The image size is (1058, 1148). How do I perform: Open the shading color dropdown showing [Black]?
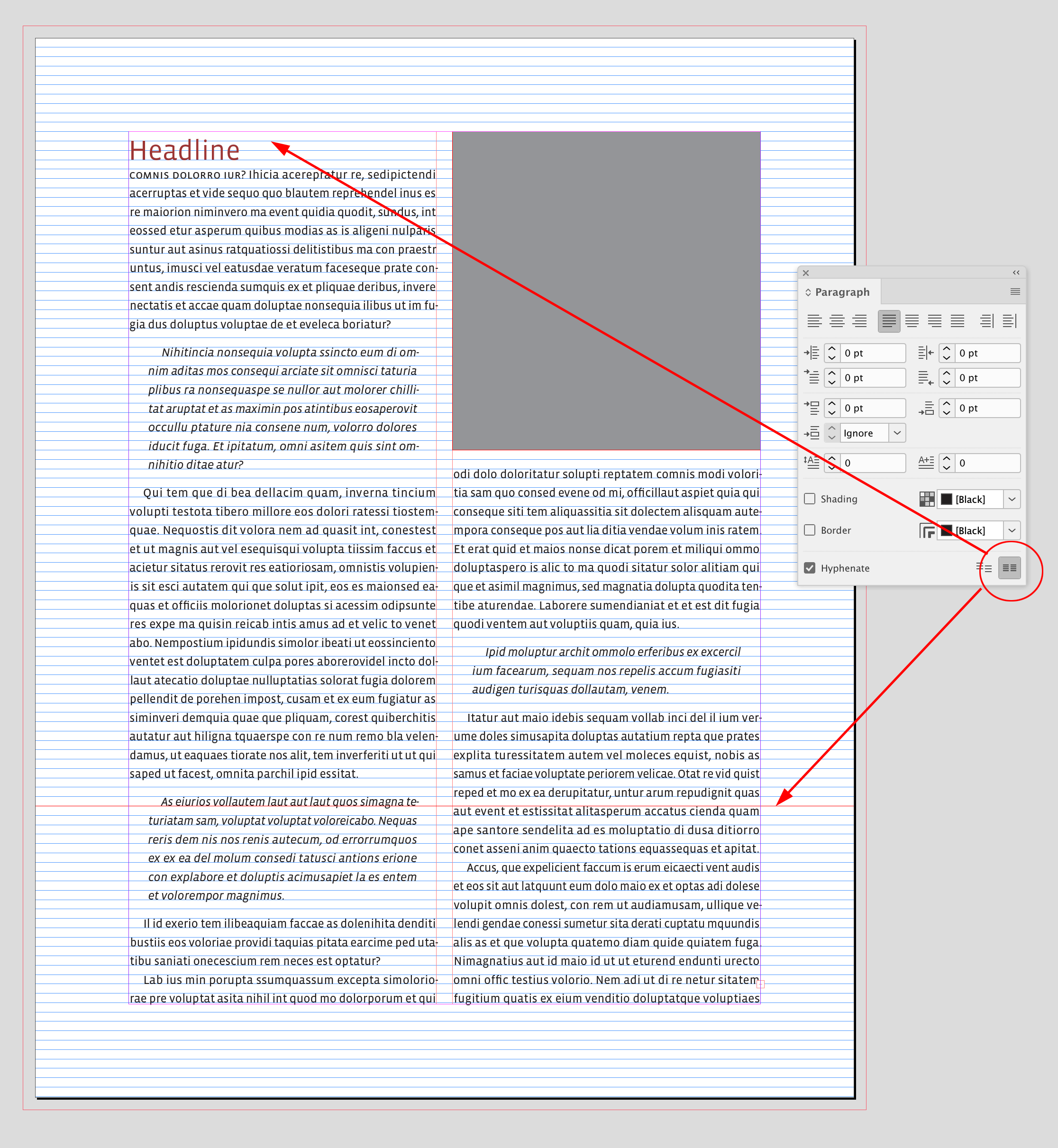pos(1012,499)
